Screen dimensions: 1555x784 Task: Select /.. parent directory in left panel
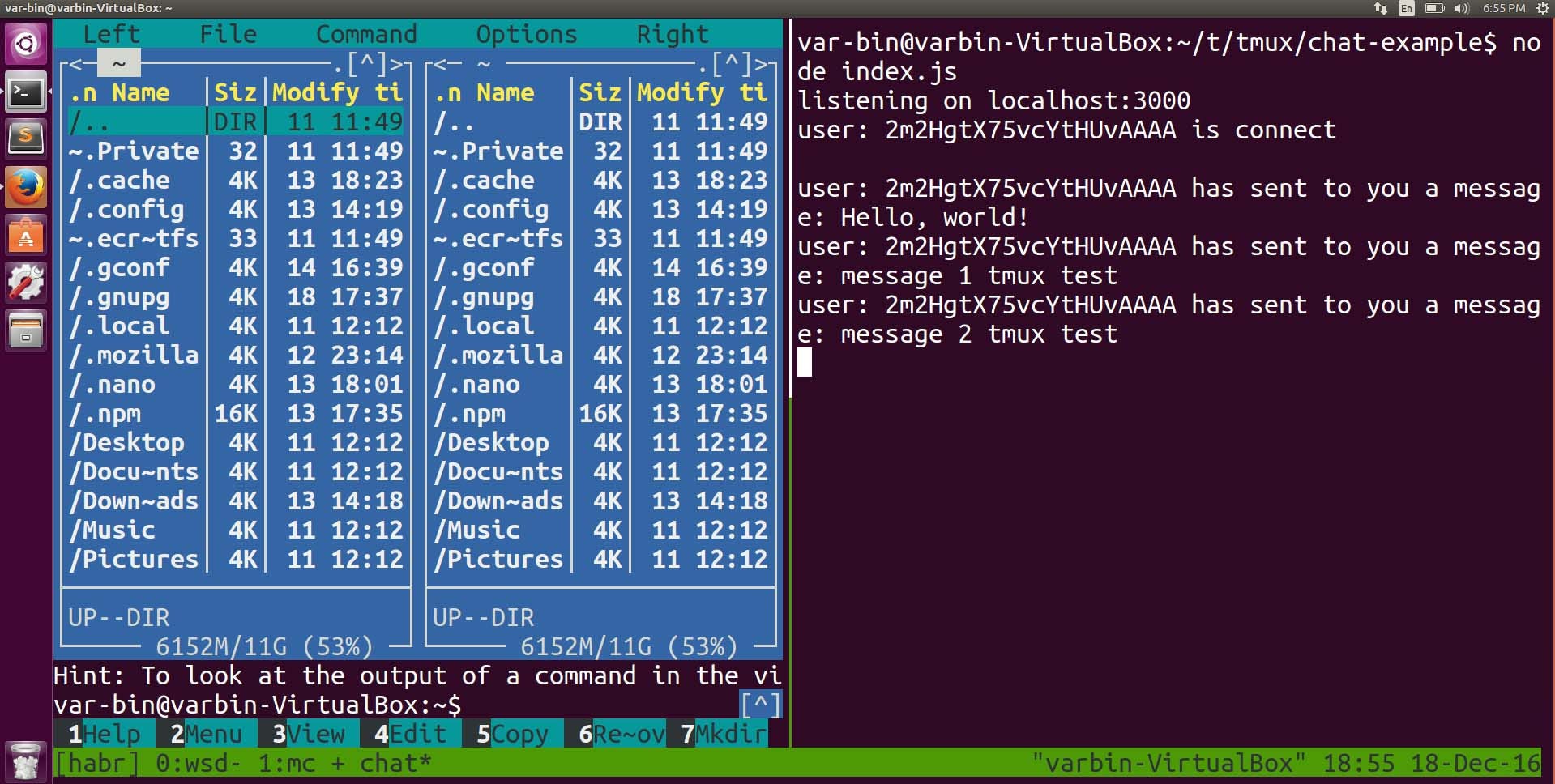click(235, 121)
